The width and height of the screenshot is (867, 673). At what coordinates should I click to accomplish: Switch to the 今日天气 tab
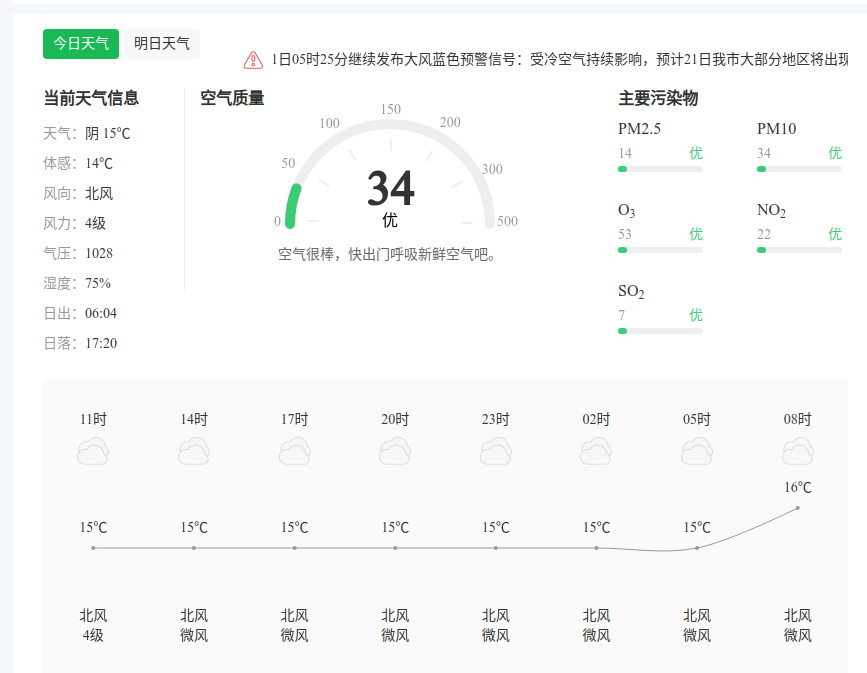coord(81,44)
